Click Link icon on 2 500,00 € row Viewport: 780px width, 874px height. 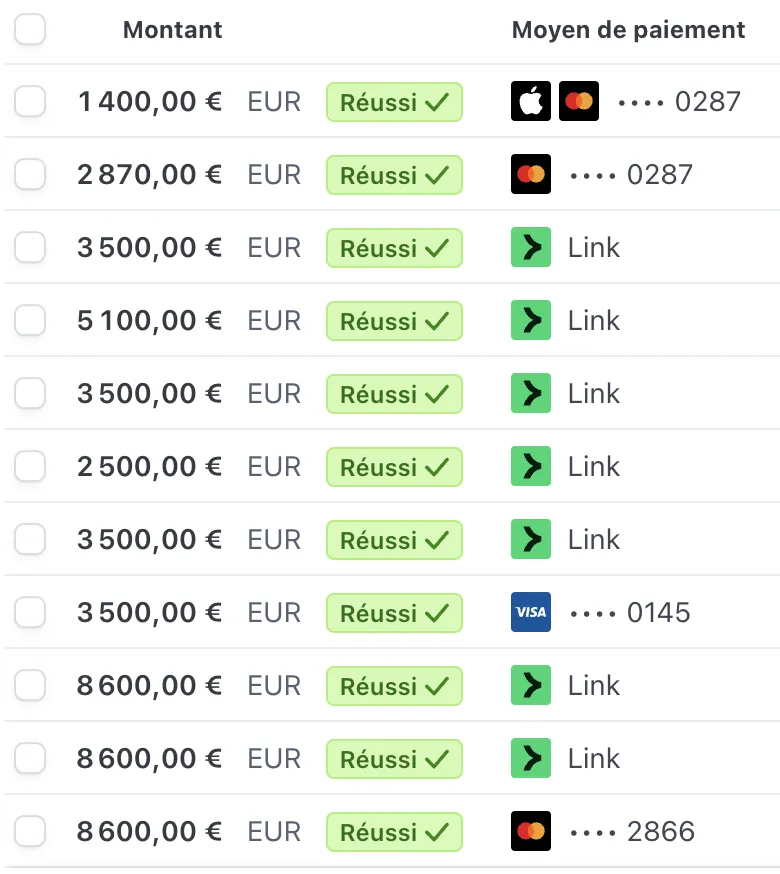pos(531,466)
